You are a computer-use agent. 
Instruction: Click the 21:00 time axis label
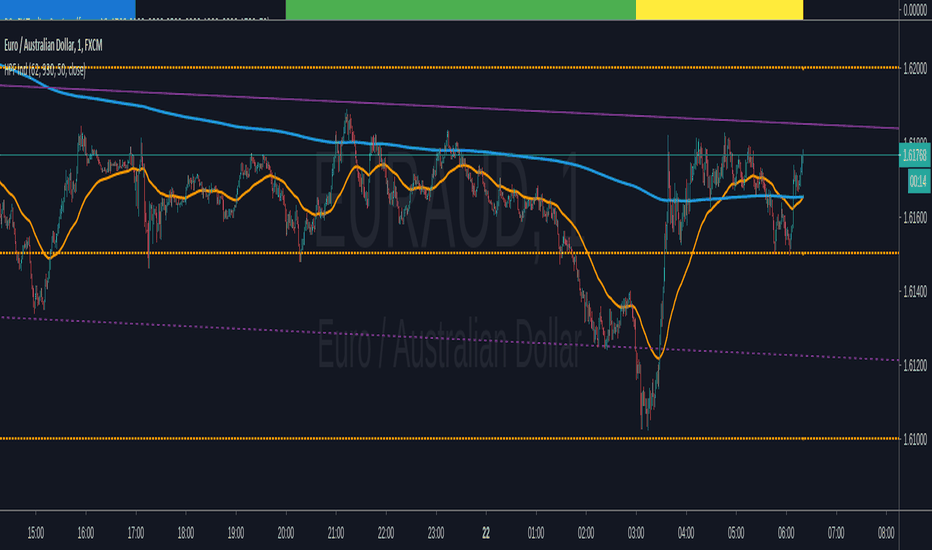click(336, 533)
